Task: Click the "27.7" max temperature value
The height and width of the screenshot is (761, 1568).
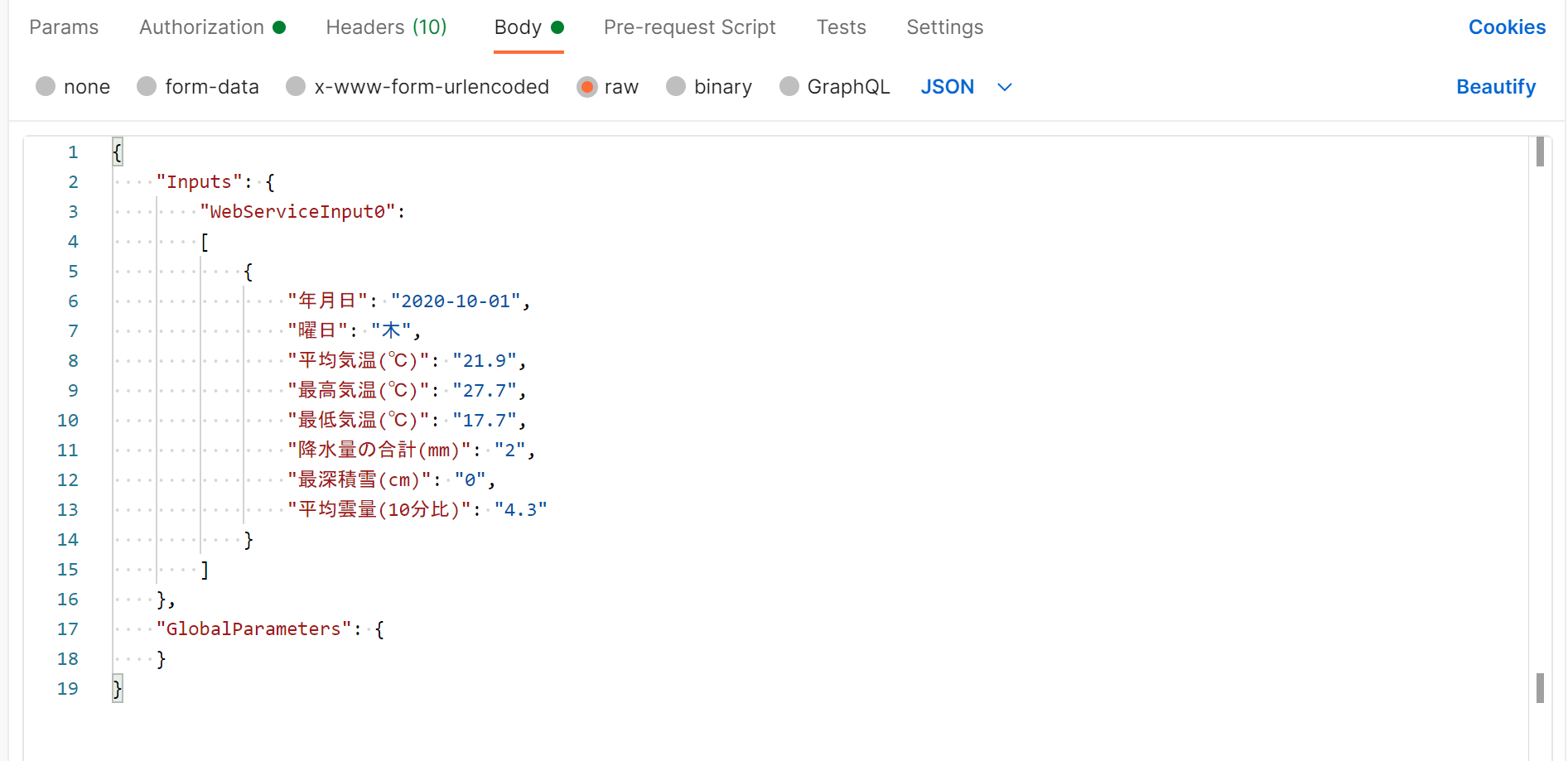Action: (x=484, y=391)
